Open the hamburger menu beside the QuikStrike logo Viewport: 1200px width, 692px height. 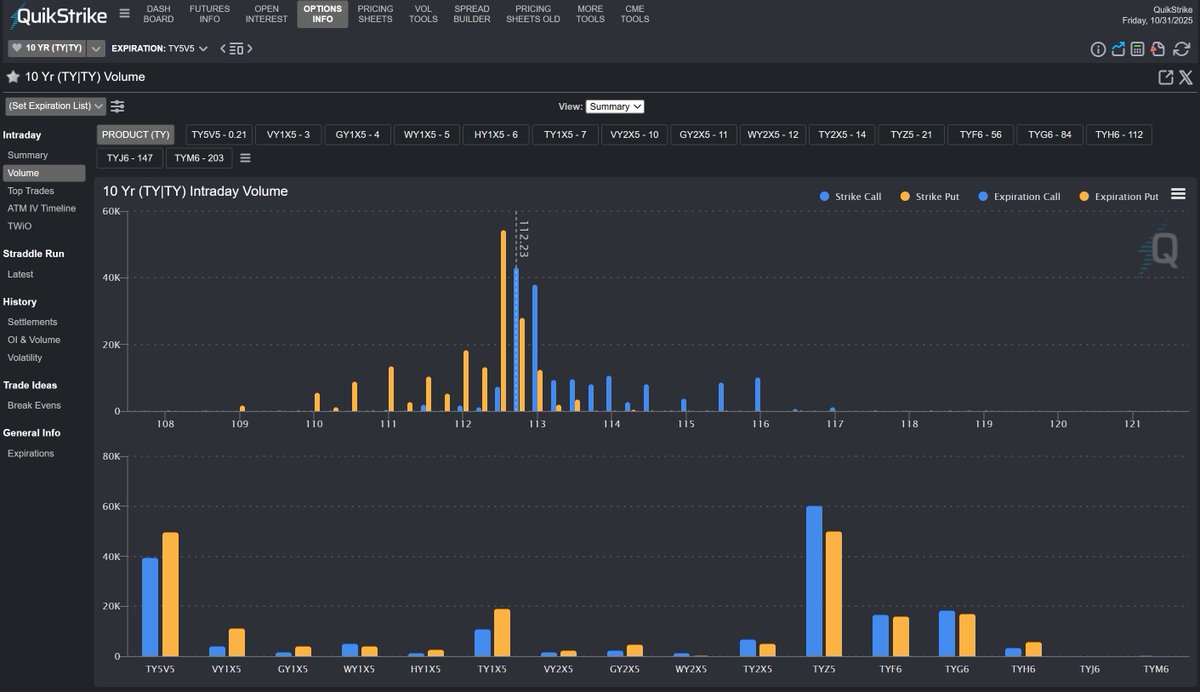tap(124, 14)
